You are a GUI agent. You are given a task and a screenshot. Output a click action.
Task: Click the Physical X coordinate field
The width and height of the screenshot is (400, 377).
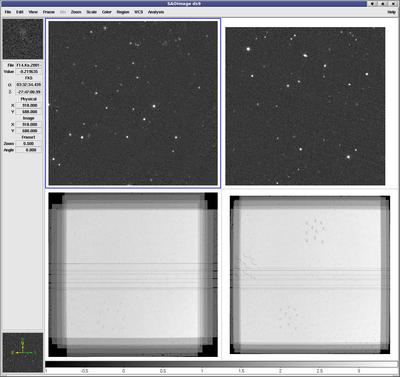[29, 105]
